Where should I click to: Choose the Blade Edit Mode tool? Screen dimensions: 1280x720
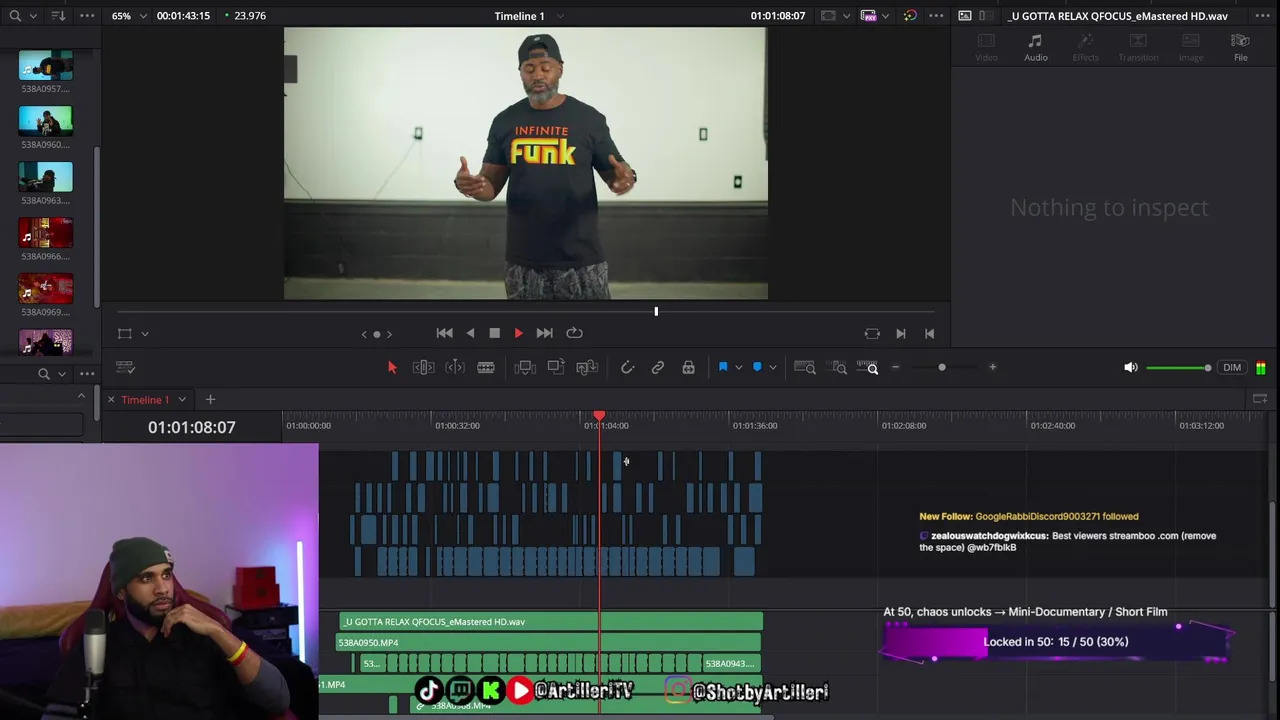[486, 368]
